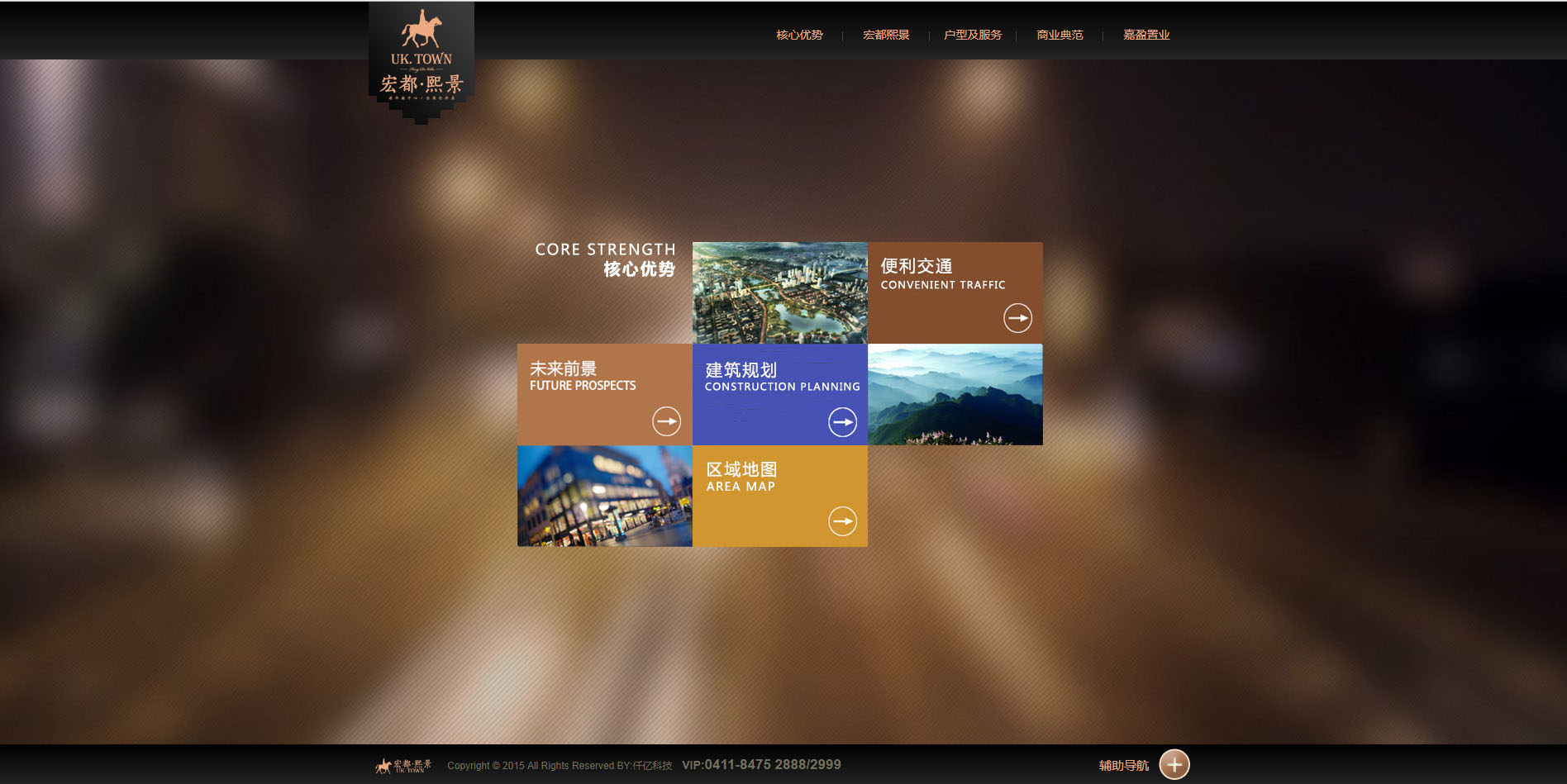Open the 核心优势 menu item

pyautogui.click(x=799, y=35)
